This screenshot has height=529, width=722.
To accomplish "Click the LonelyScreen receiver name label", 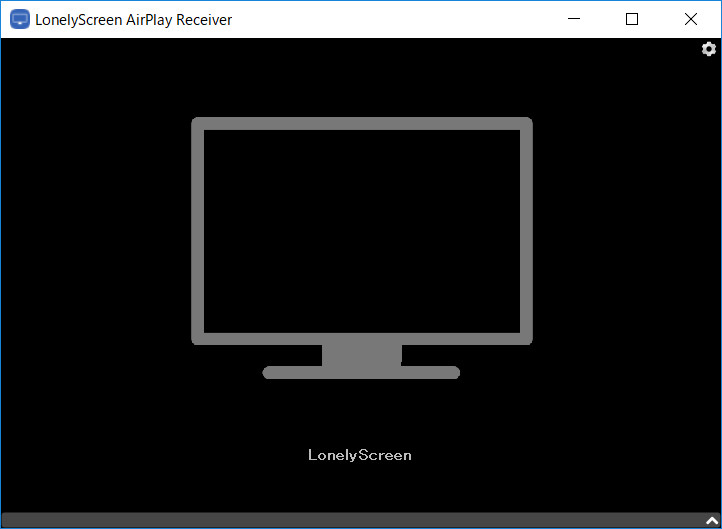I will click(x=360, y=455).
